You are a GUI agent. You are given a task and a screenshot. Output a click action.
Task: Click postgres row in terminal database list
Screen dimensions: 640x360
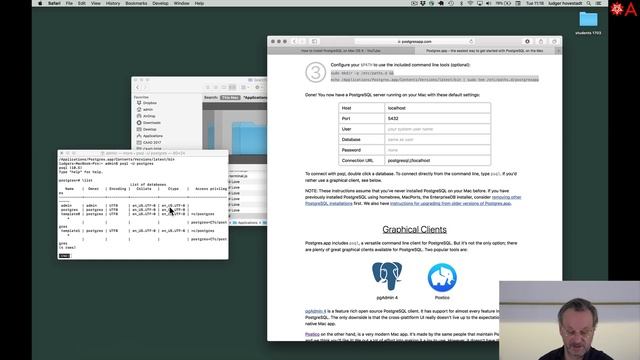click(x=124, y=209)
